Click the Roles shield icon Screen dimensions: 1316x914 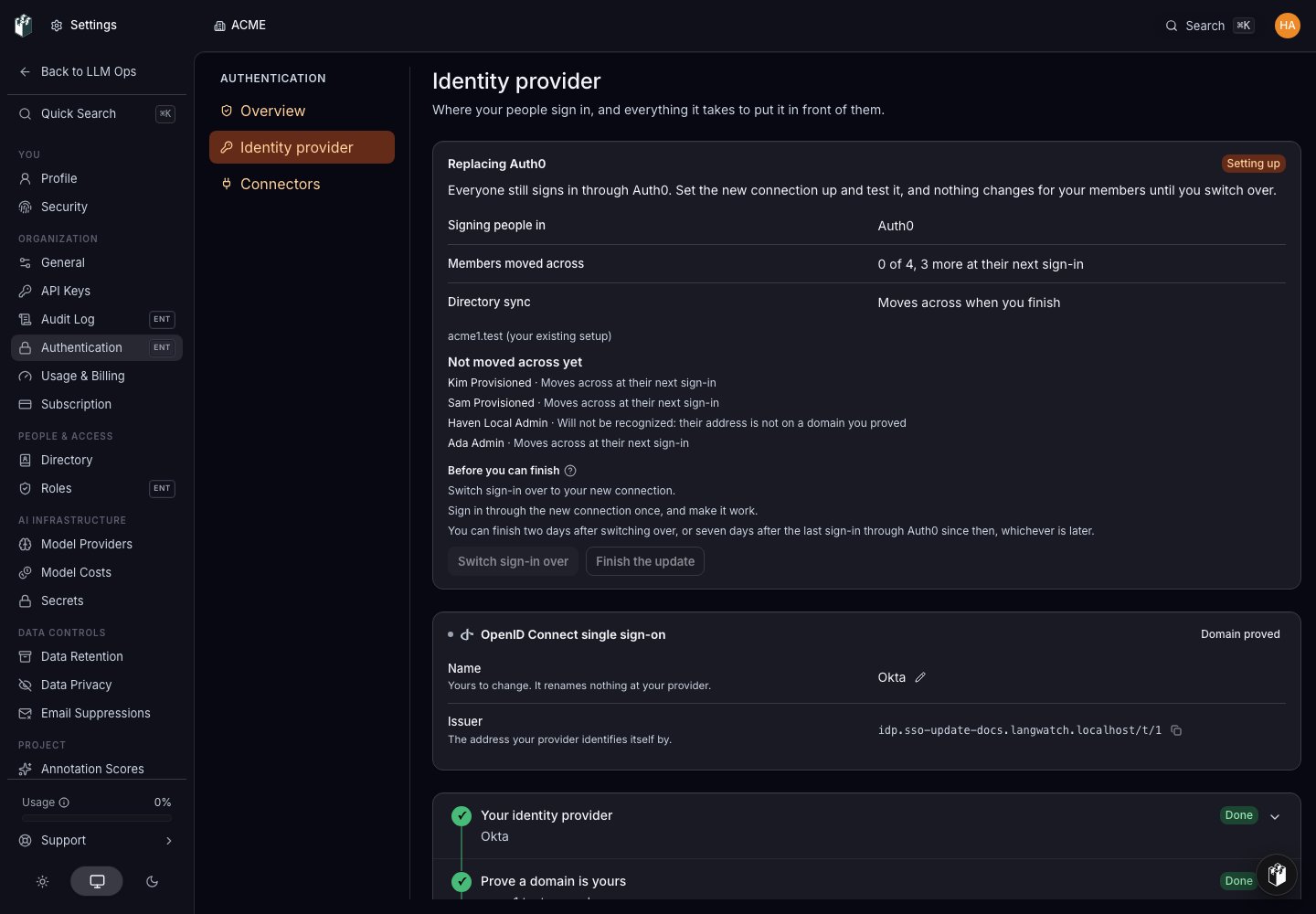click(26, 489)
